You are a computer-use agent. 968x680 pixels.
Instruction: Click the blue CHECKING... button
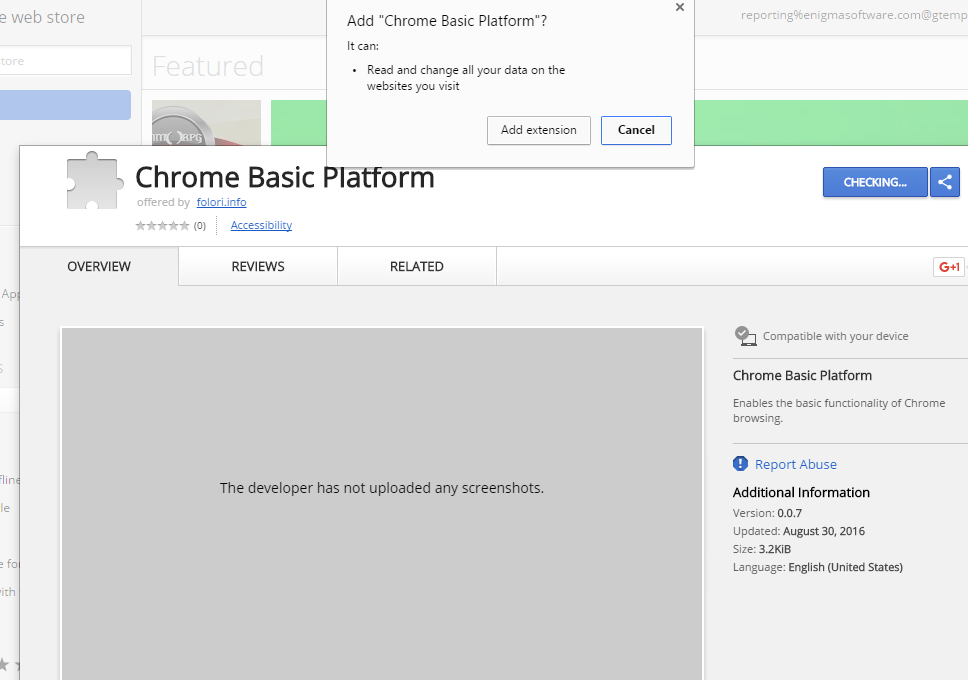875,182
